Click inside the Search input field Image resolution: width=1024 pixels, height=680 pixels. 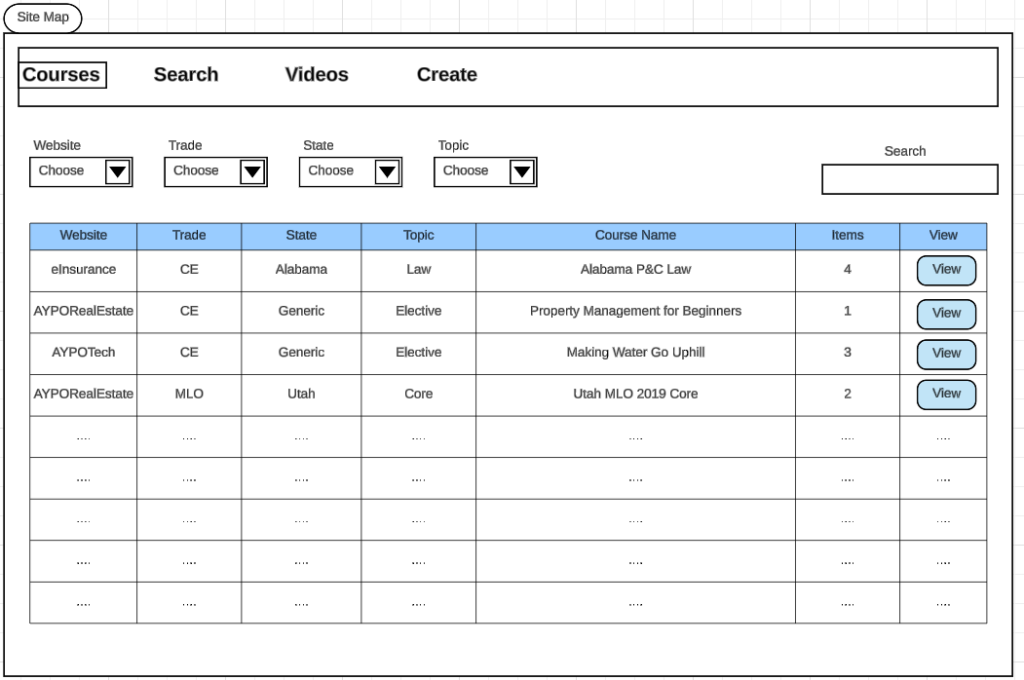click(x=909, y=180)
